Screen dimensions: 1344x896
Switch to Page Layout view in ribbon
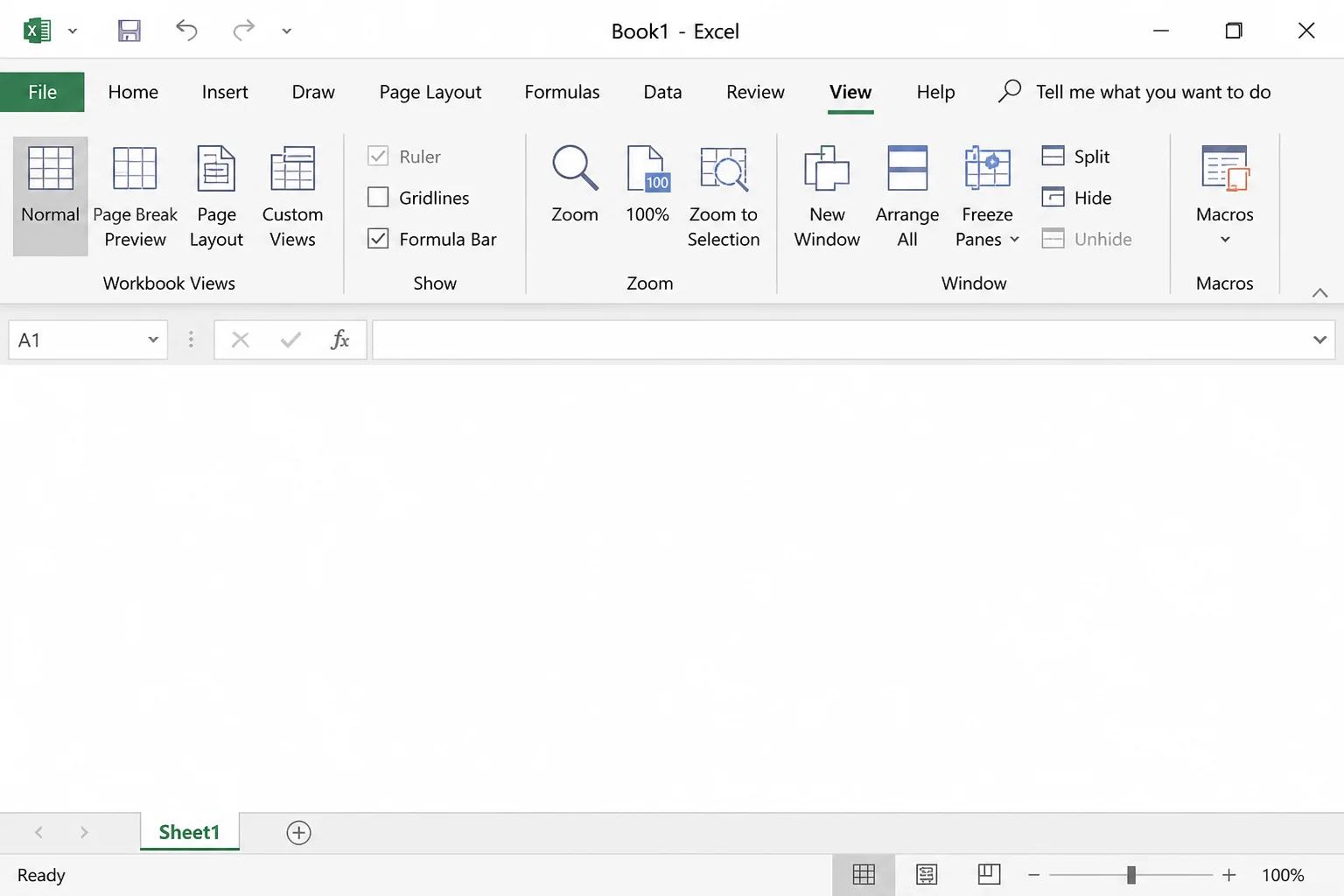click(216, 196)
